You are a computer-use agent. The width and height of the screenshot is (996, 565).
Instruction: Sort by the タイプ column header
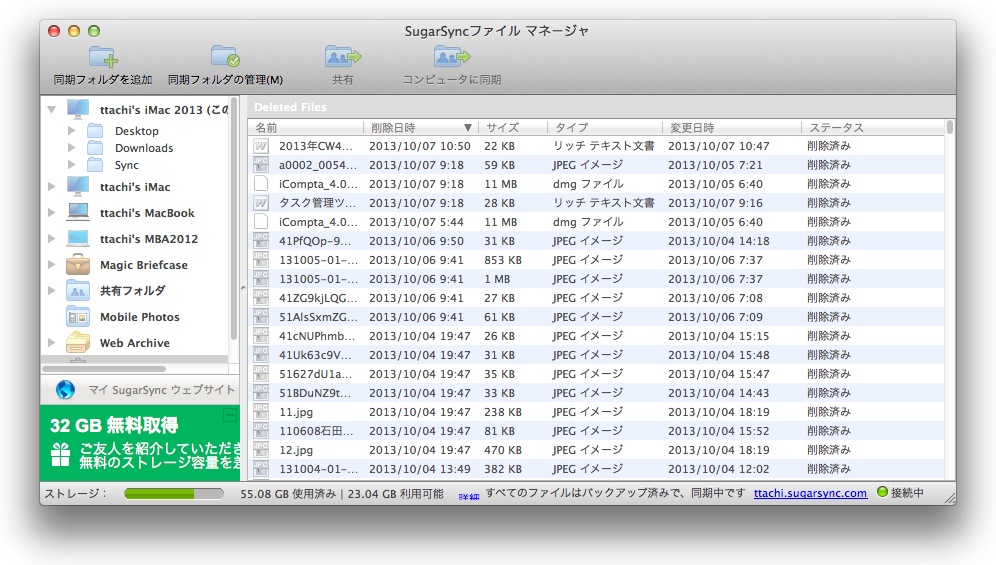pyautogui.click(x=605, y=127)
